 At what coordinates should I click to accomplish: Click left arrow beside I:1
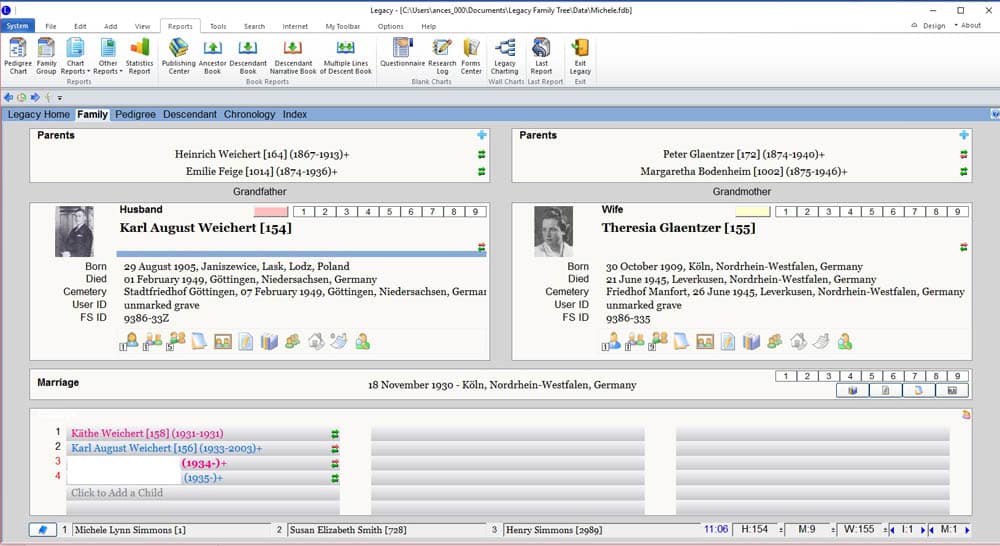pyautogui.click(x=892, y=530)
